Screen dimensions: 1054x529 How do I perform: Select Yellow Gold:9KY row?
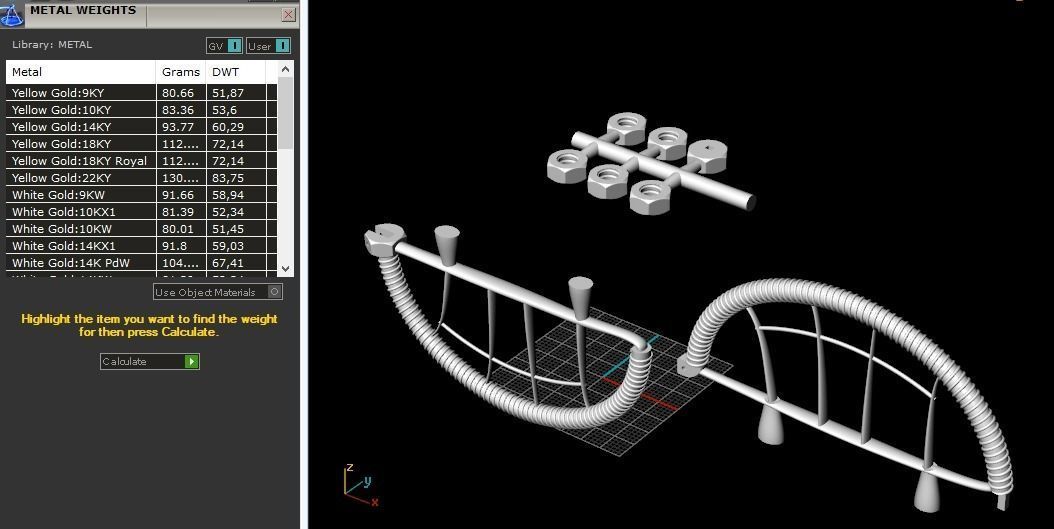click(x=142, y=93)
